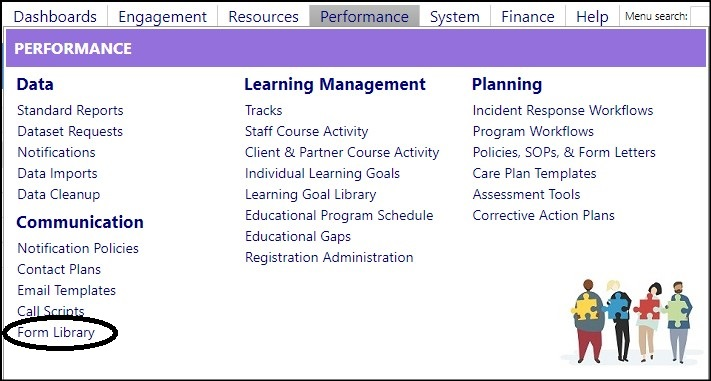Image resolution: width=711 pixels, height=381 pixels.
Task: Open the Dashboards menu
Action: click(55, 17)
